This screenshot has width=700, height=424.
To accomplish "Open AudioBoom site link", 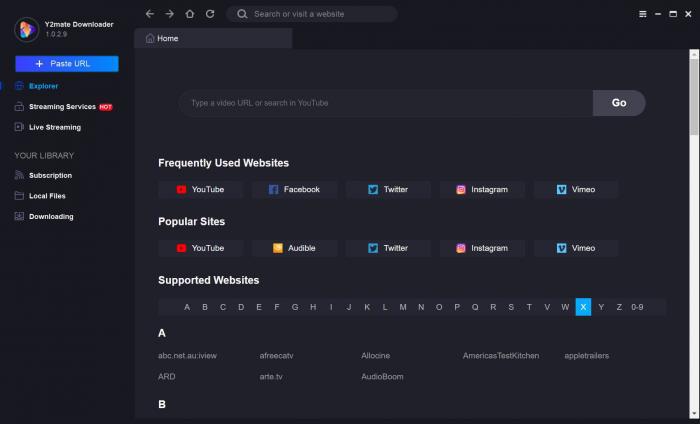I will (382, 377).
